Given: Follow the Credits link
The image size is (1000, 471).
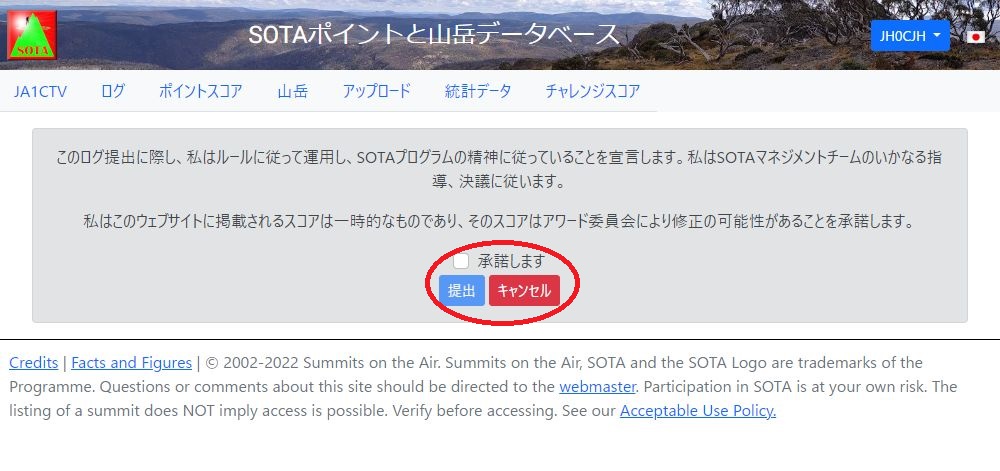Looking at the screenshot, I should (x=33, y=363).
